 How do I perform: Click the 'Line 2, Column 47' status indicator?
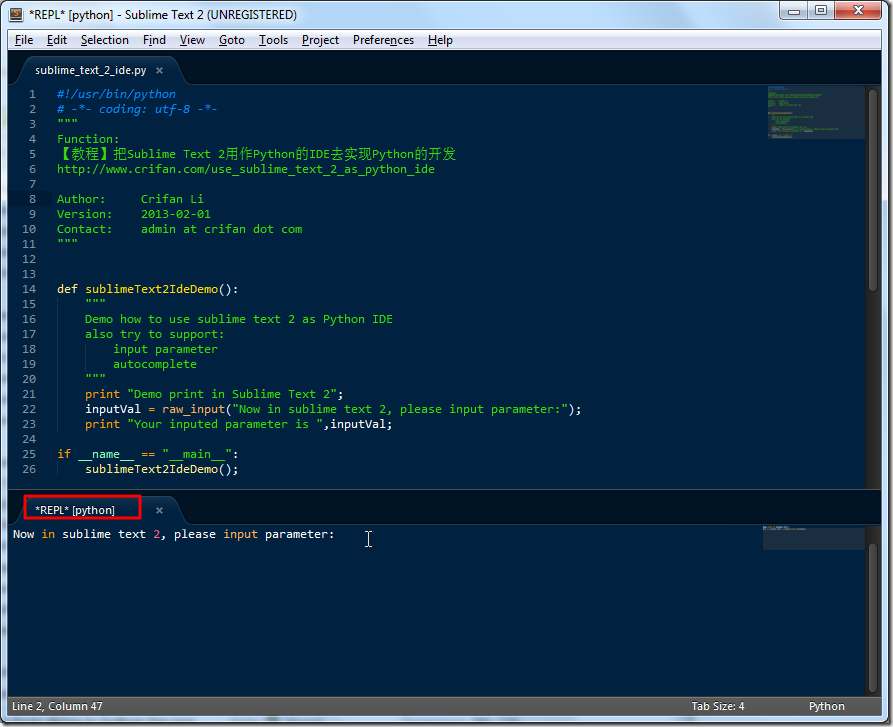tap(56, 706)
